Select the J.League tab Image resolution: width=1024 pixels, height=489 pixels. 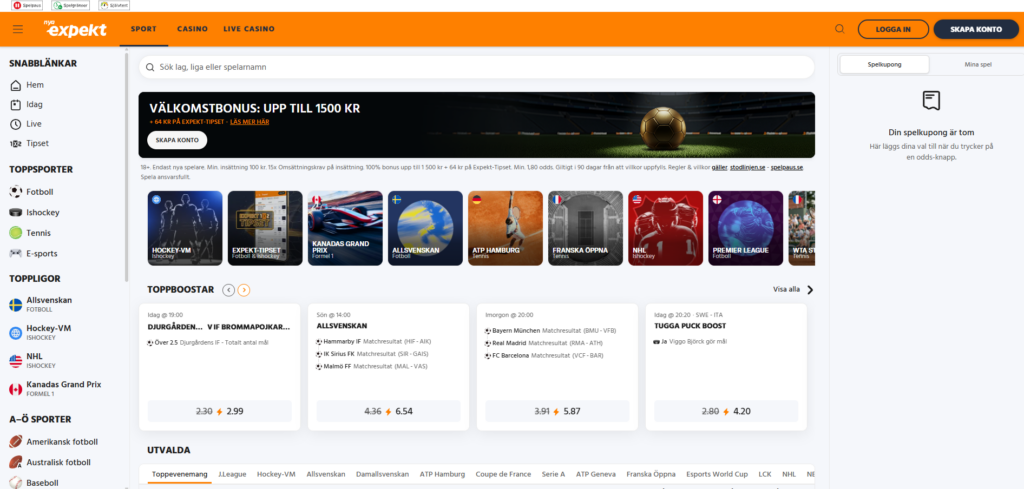tap(232, 475)
